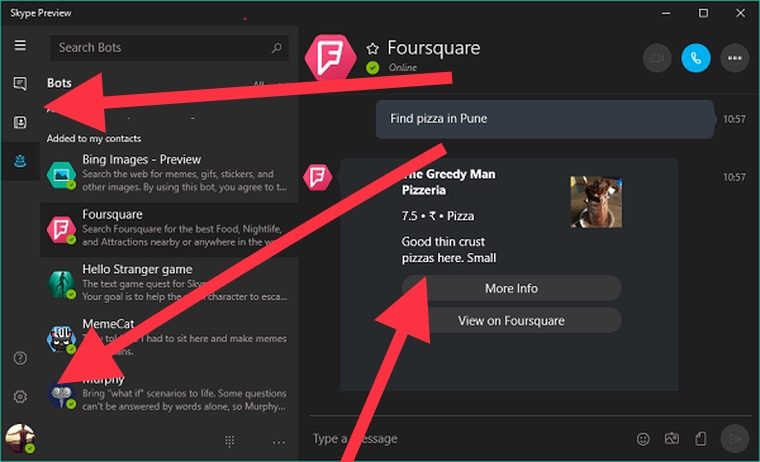
Task: Click the Find pizza in Pune message
Action: 545,119
